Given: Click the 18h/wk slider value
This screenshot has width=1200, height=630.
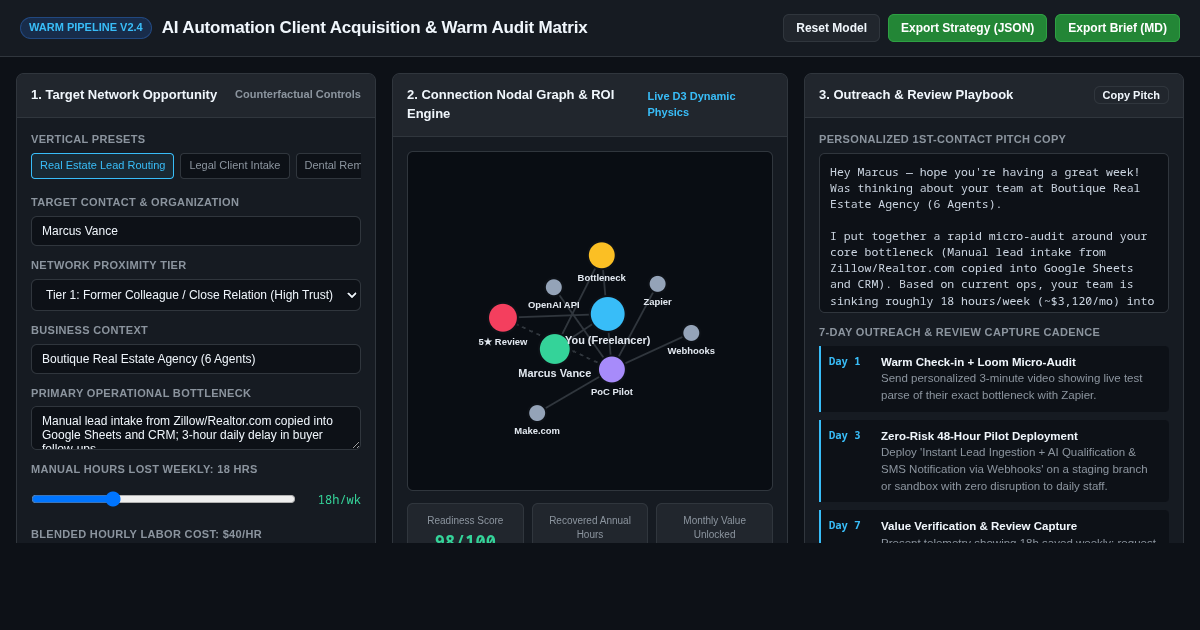Looking at the screenshot, I should (339, 500).
